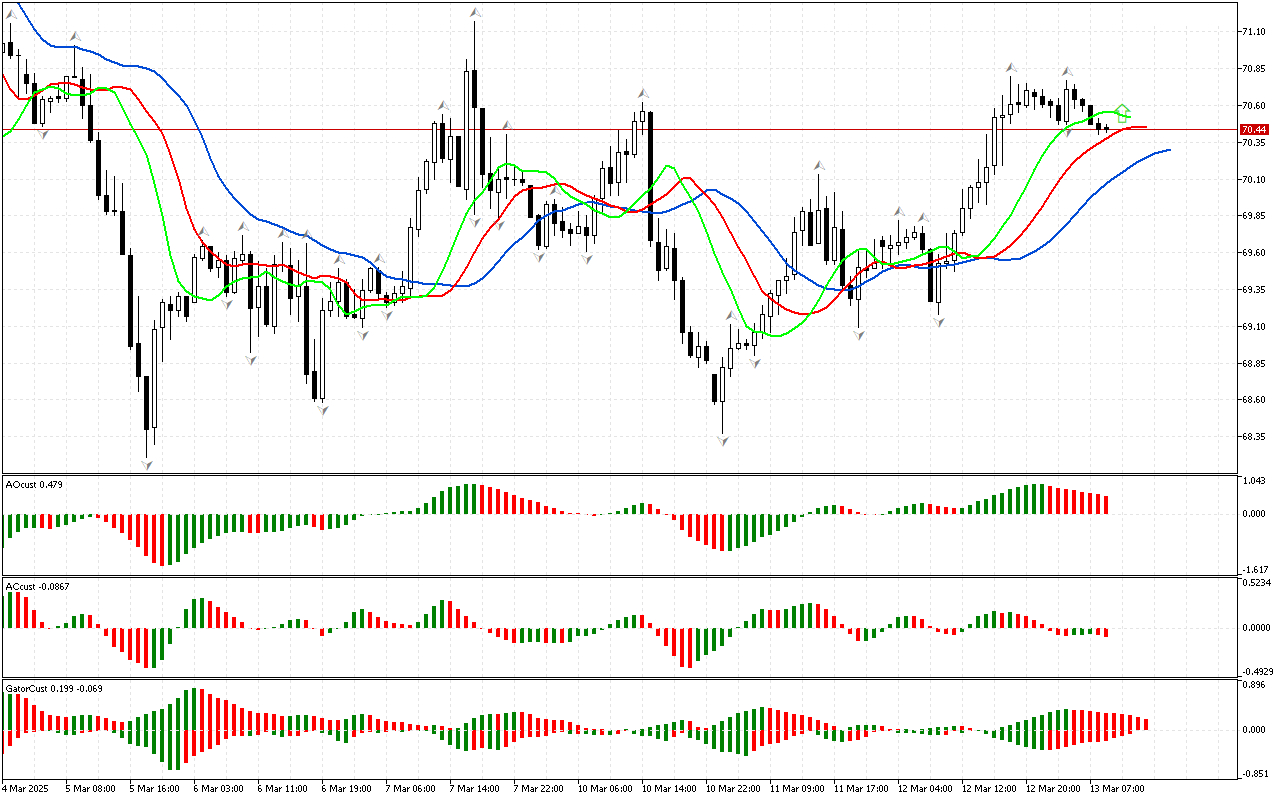Click the 12 Mar 20:00 time label
The width and height of the screenshot is (1280, 800).
1055,789
